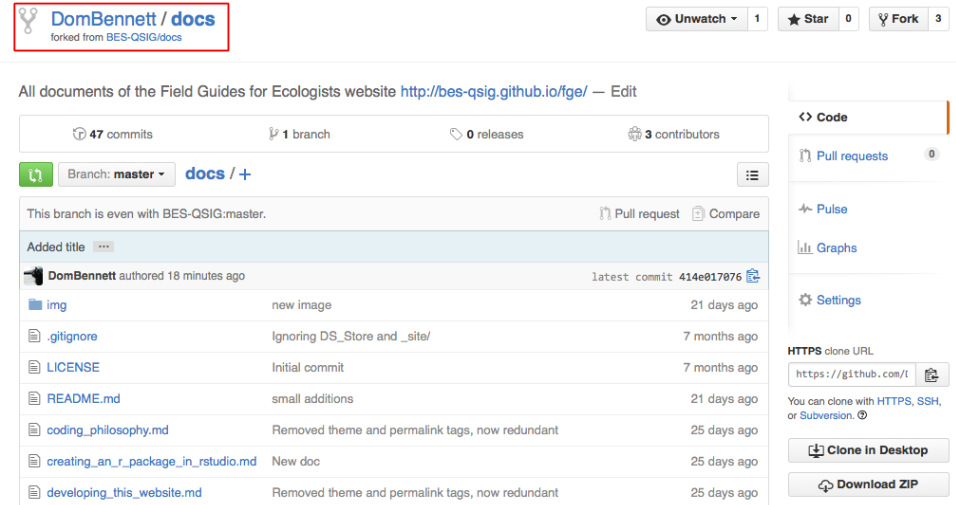Select the Code tab in sidebar
Image resolution: width=956 pixels, height=505 pixels.
[x=868, y=117]
